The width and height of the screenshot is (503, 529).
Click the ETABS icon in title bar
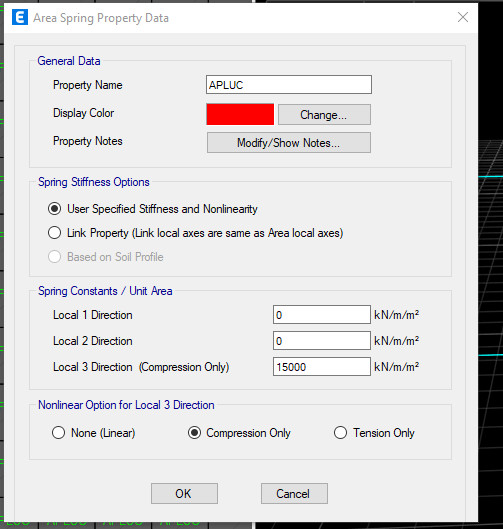(x=20, y=17)
